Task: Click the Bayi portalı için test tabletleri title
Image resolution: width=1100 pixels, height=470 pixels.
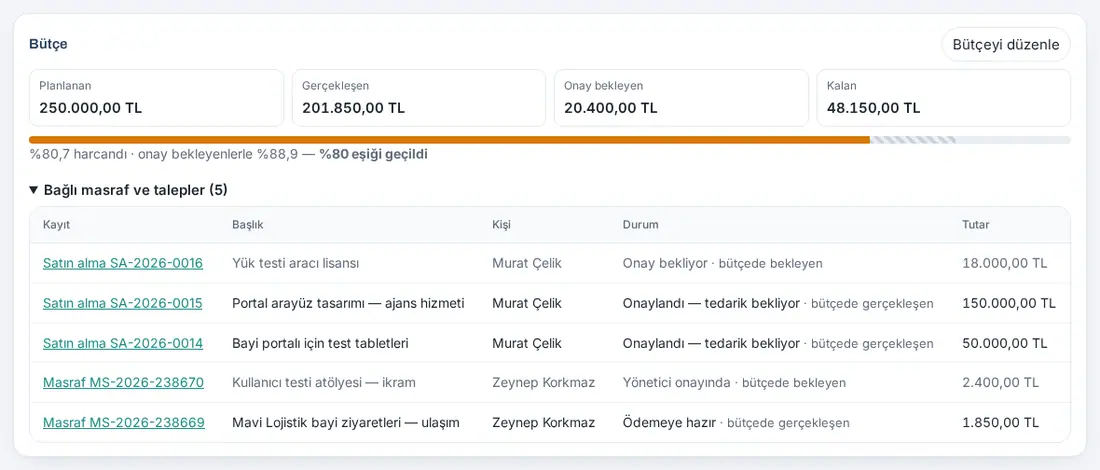Action: [320, 344]
